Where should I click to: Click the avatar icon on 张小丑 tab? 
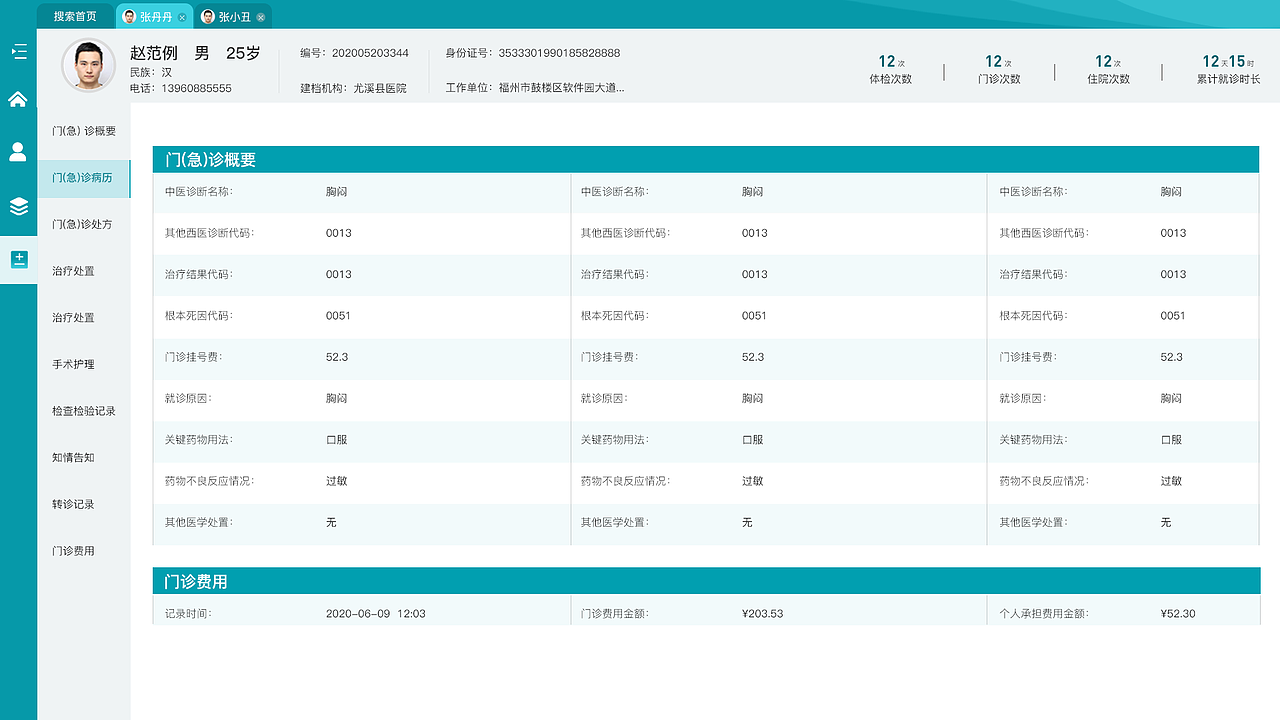point(206,16)
